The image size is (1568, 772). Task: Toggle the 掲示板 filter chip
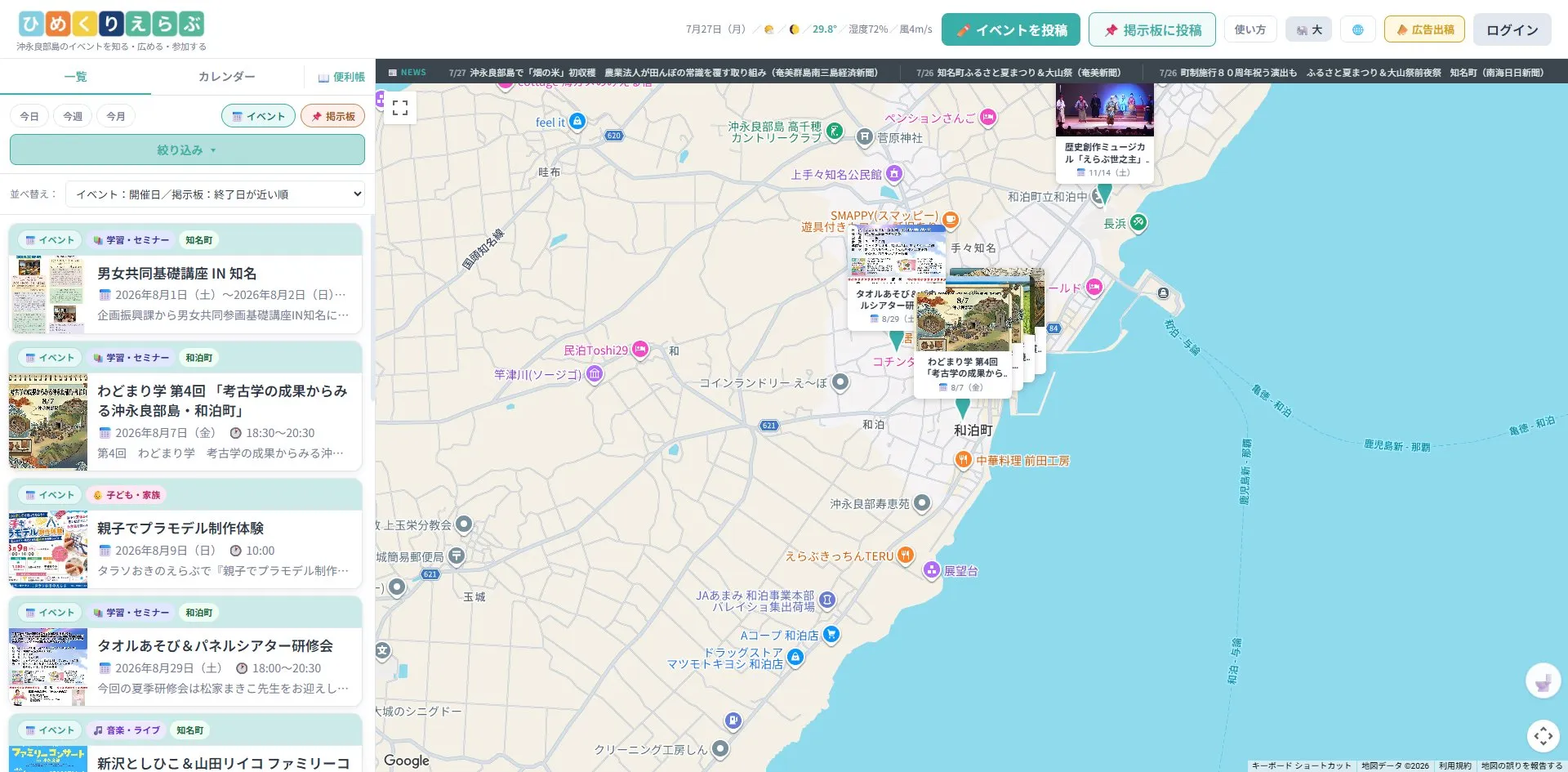click(332, 116)
